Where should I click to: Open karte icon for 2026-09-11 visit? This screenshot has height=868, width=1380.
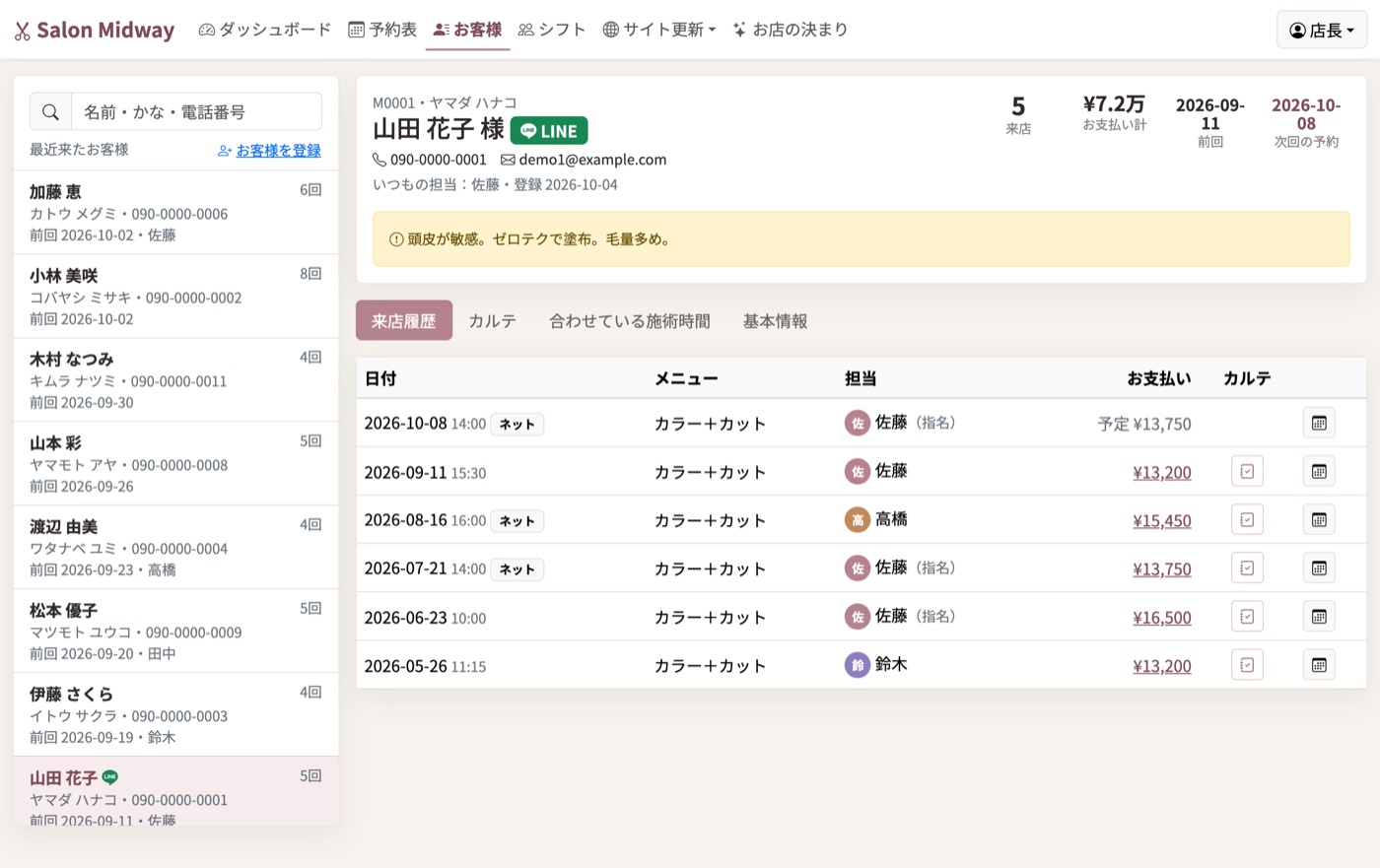(x=1247, y=472)
